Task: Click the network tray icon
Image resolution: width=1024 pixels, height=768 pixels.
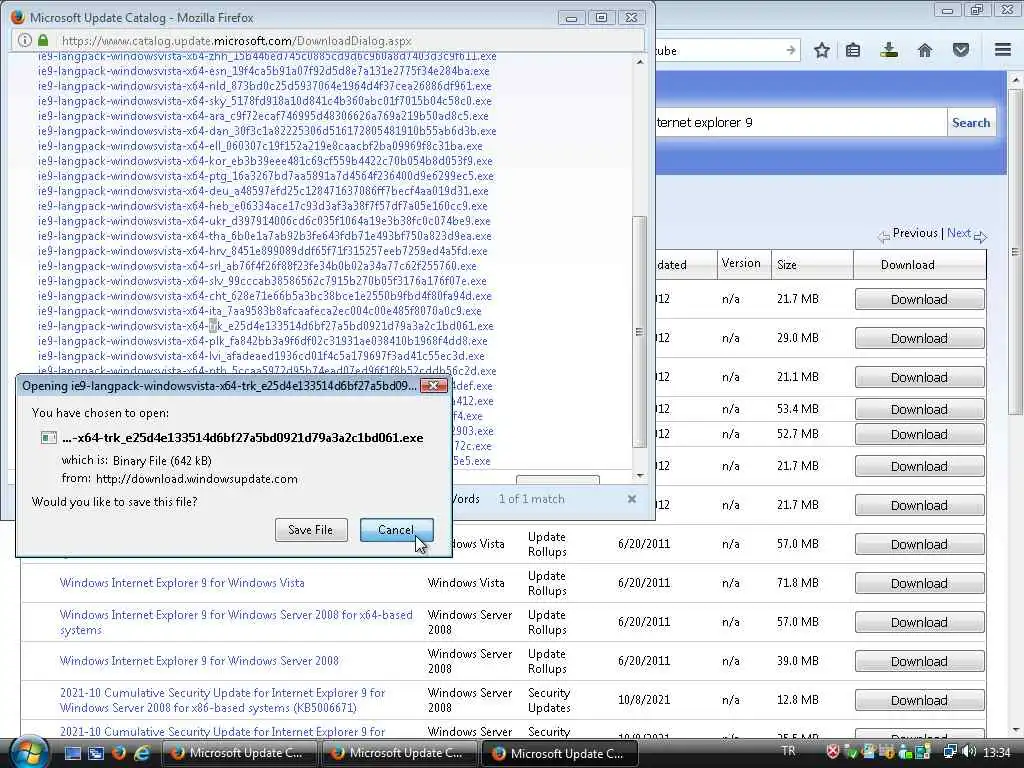Action: pyautogui.click(x=950, y=752)
